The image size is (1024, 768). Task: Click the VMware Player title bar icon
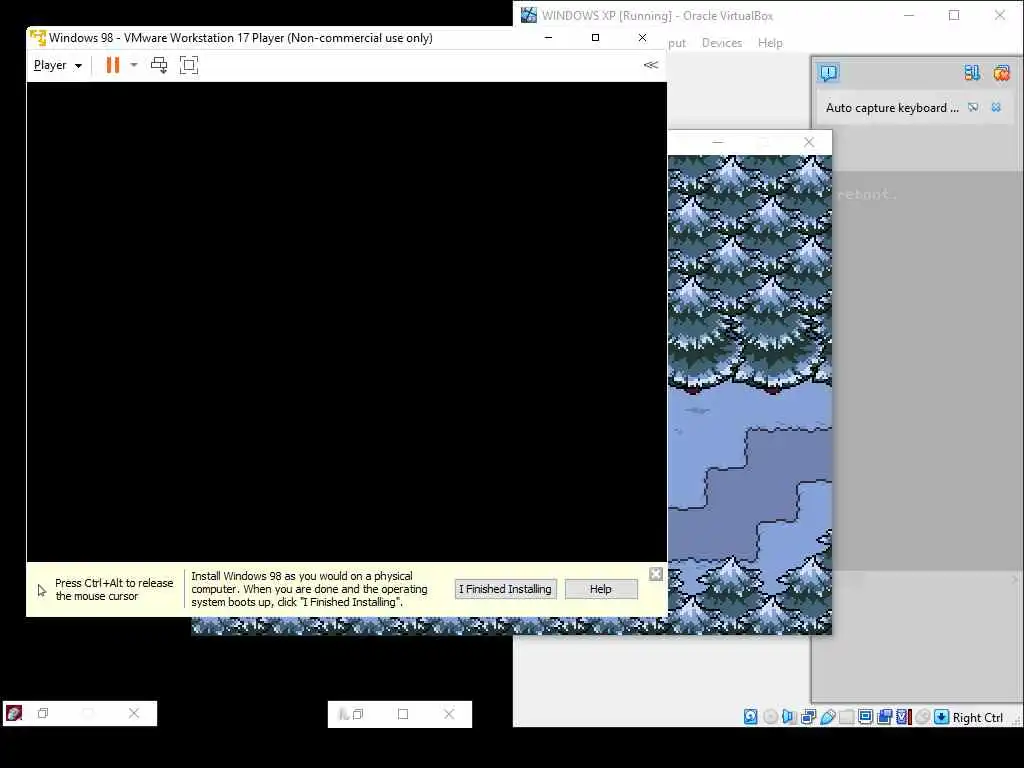38,37
